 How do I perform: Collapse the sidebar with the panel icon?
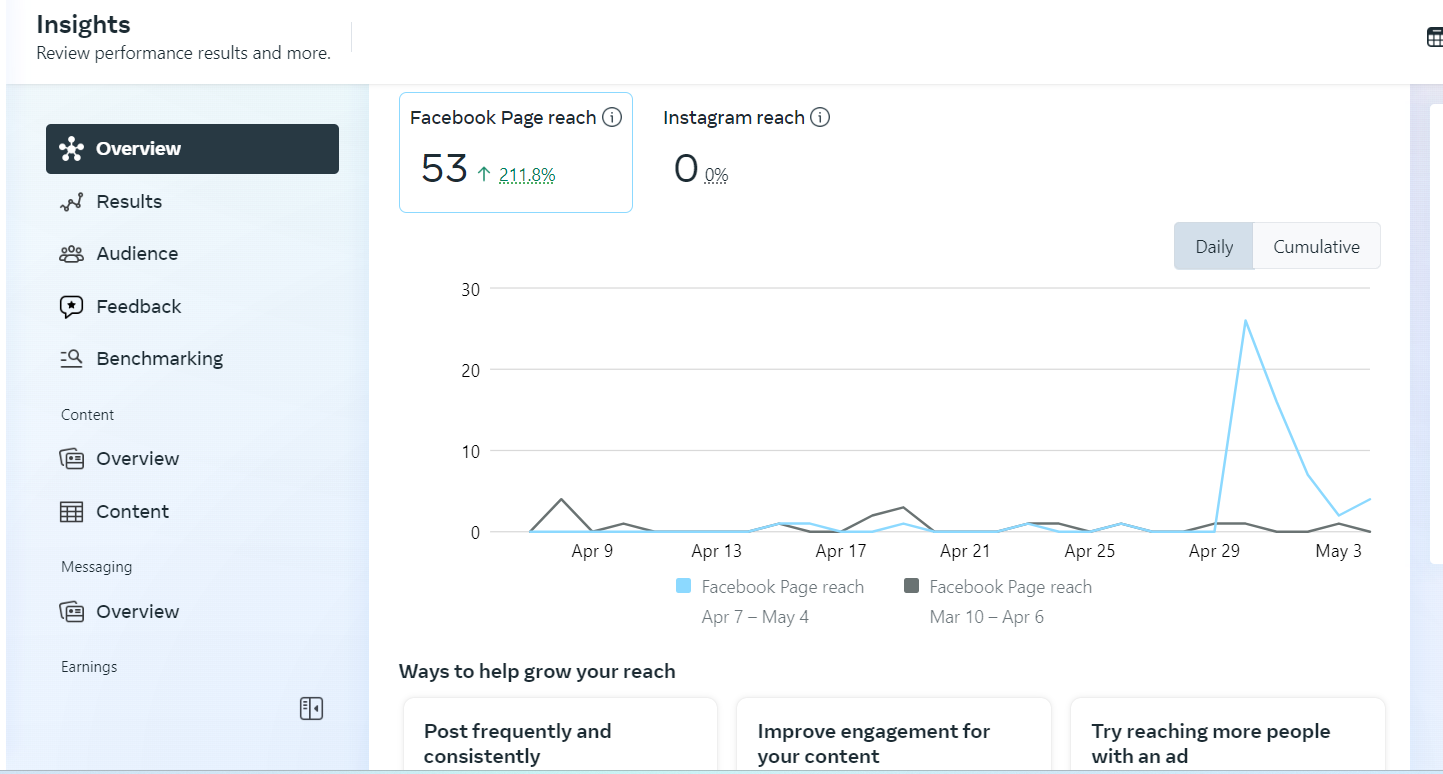(x=311, y=709)
